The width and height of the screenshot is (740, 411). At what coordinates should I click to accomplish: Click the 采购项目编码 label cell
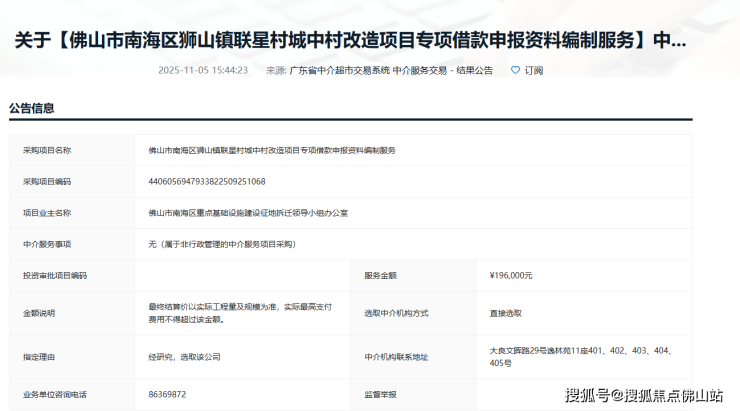pos(47,181)
